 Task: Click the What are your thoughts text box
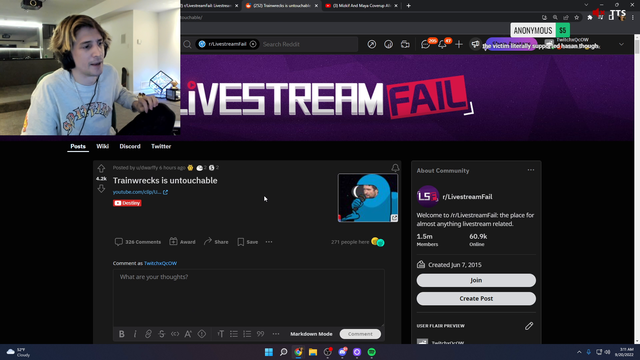click(249, 298)
